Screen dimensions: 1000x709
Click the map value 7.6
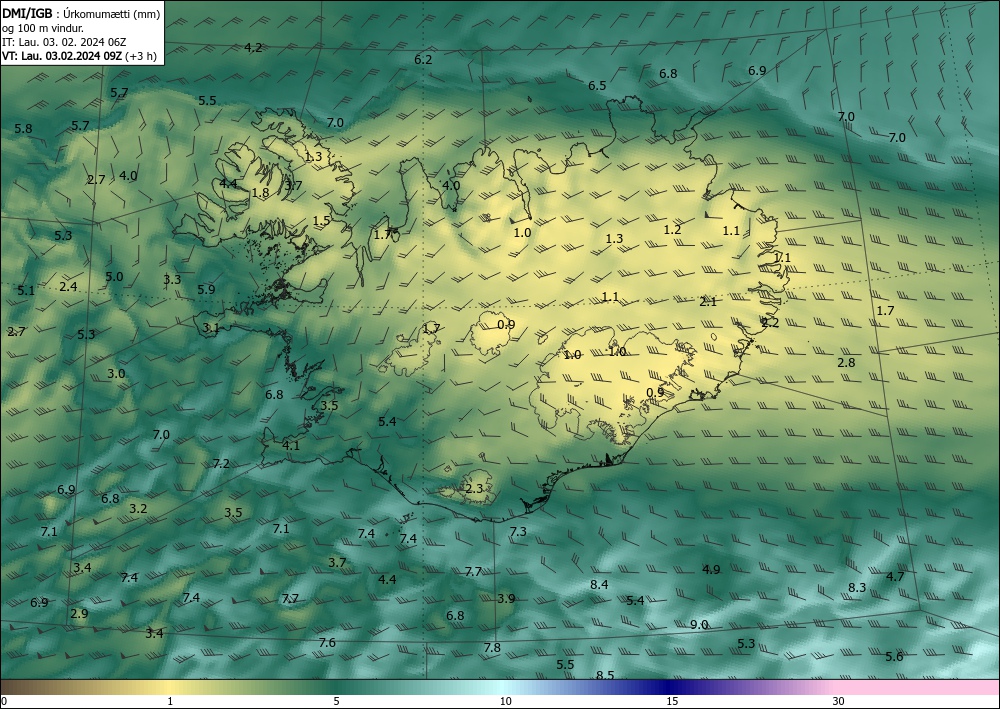pyautogui.click(x=327, y=642)
